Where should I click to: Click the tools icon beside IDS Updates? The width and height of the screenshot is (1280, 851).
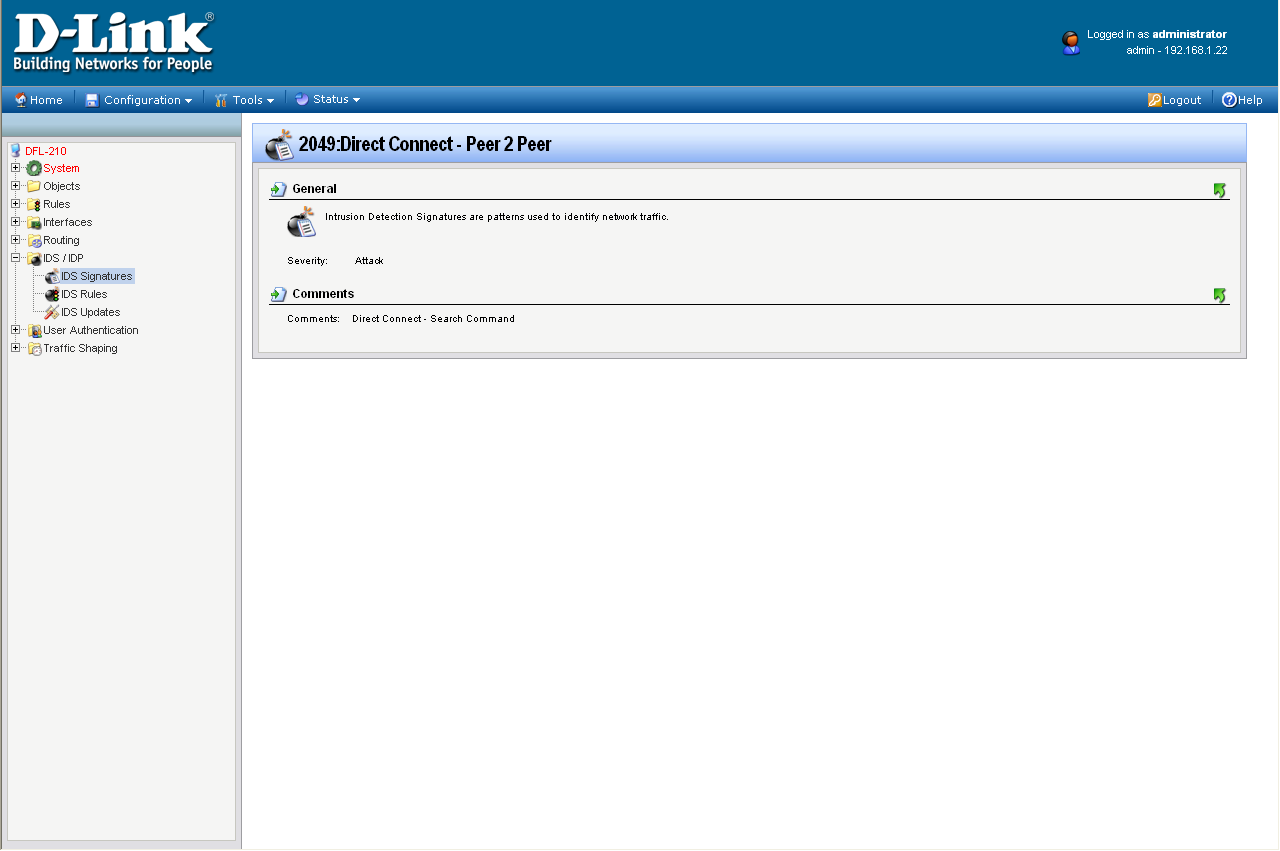pyautogui.click(x=52, y=312)
